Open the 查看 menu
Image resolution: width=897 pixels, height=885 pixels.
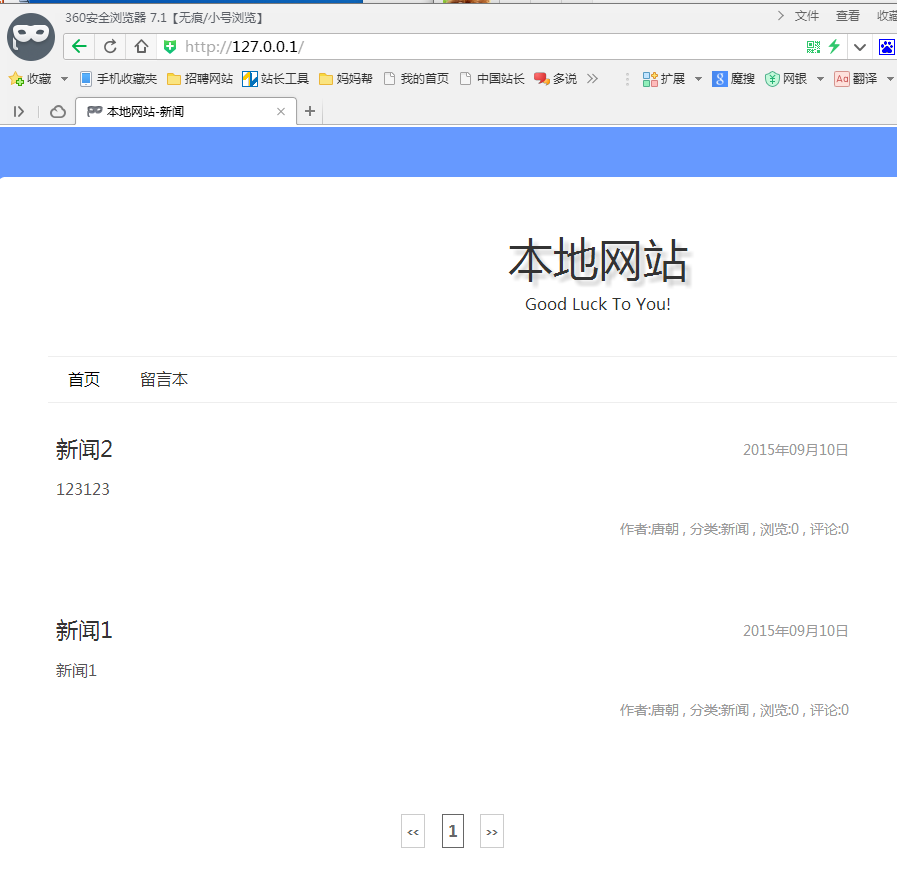(847, 16)
